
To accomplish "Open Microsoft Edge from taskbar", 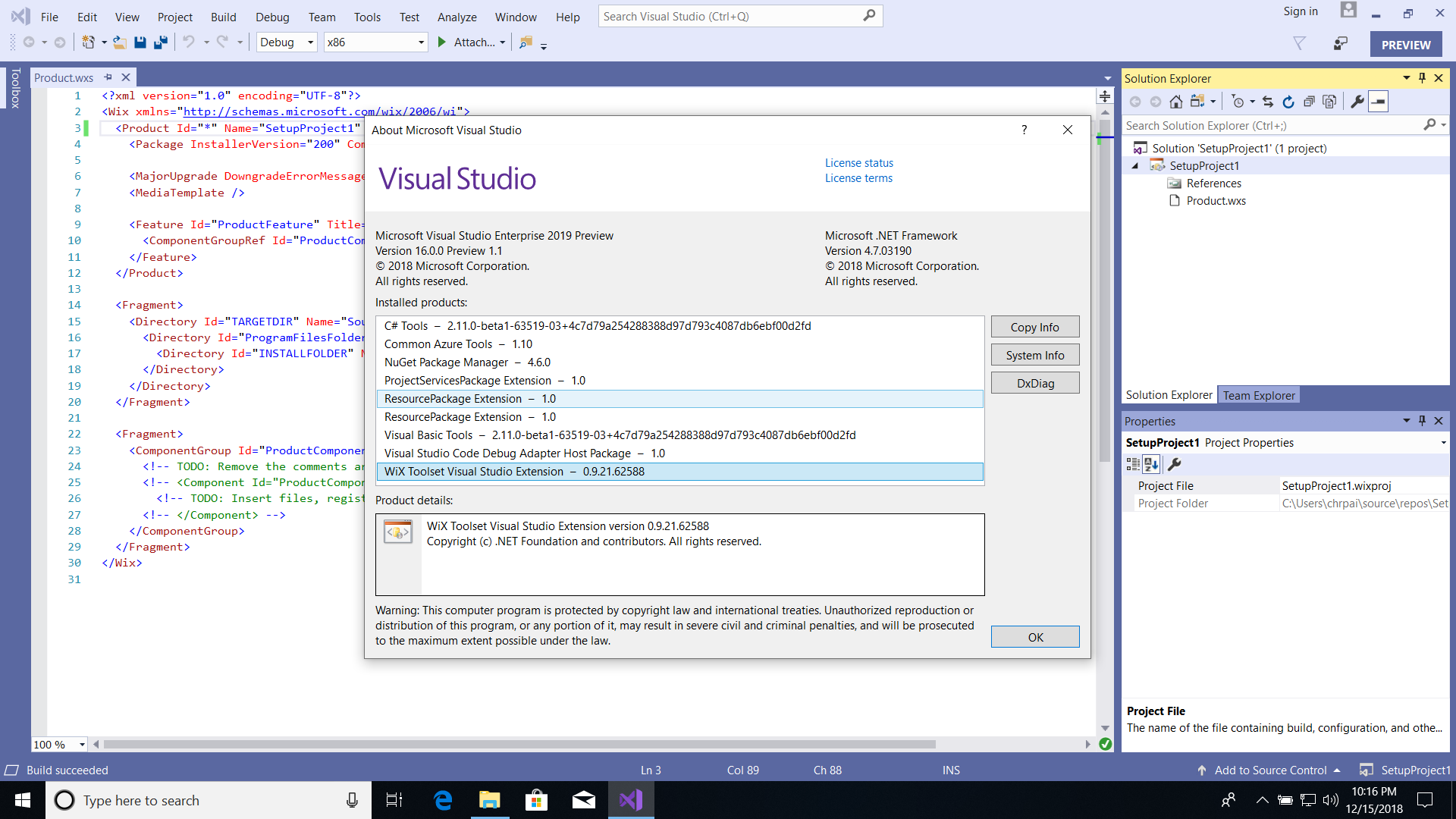I will coord(443,800).
